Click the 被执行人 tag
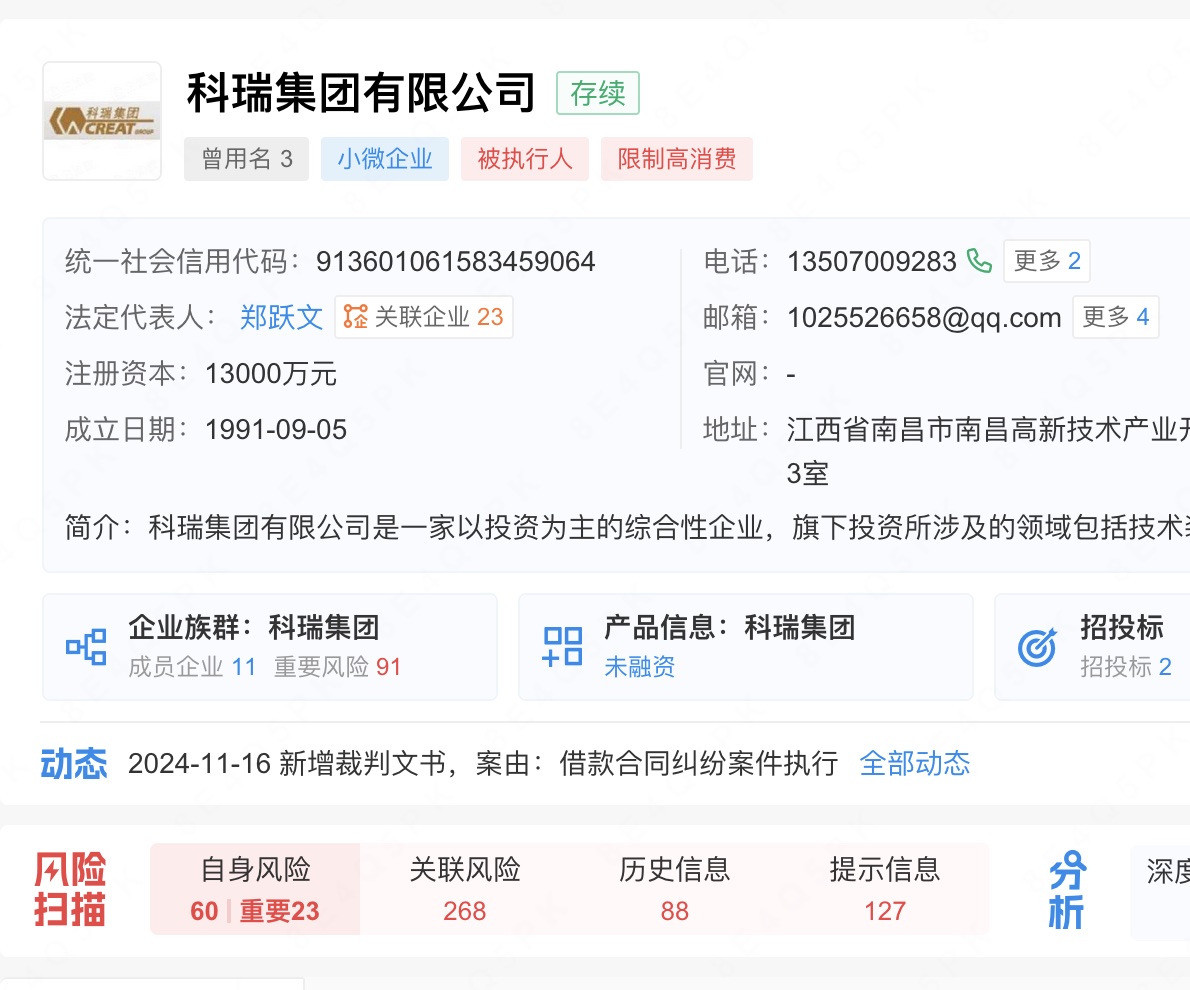The width and height of the screenshot is (1190, 990). [524, 159]
